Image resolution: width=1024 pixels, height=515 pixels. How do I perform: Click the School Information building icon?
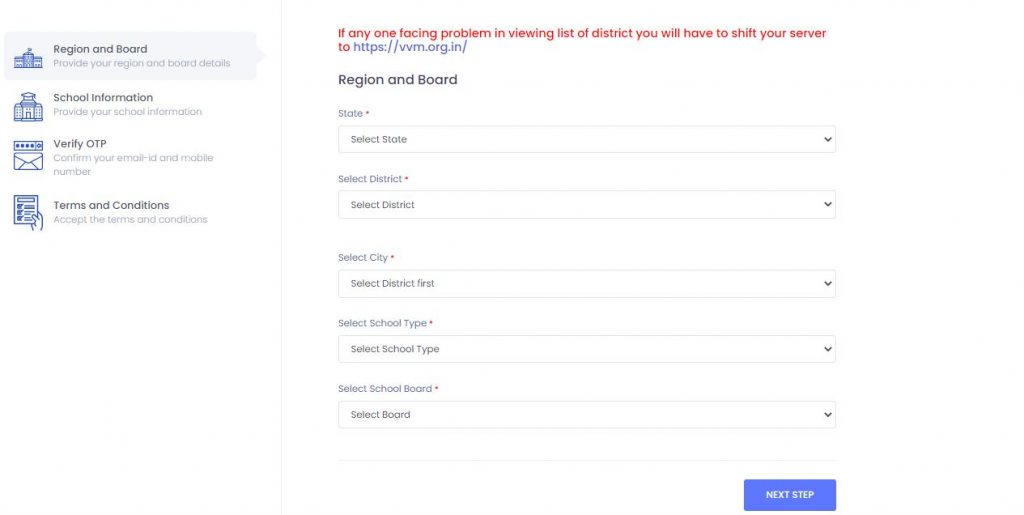click(x=28, y=106)
